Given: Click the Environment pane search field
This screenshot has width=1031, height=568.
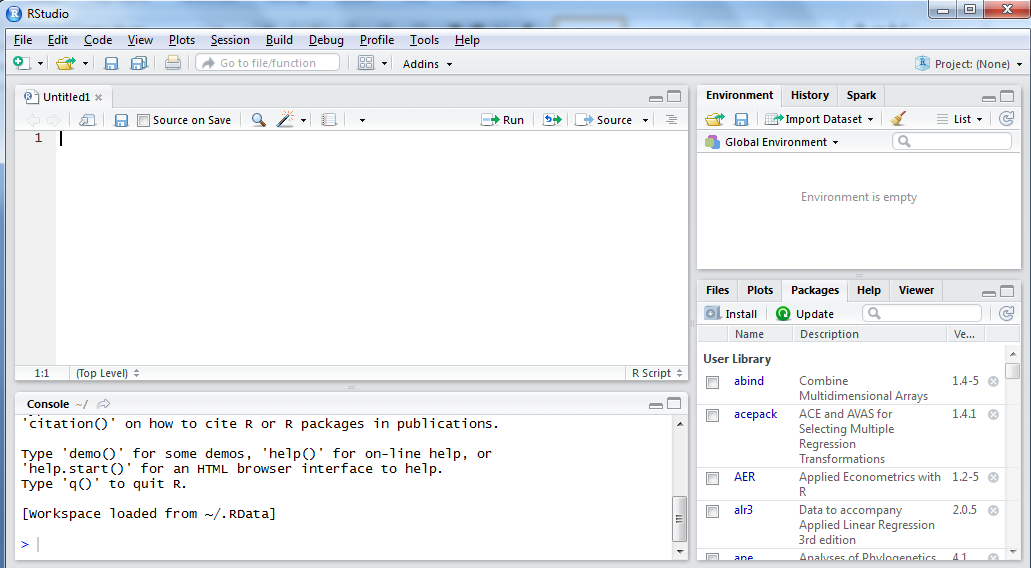Looking at the screenshot, I should (951, 141).
